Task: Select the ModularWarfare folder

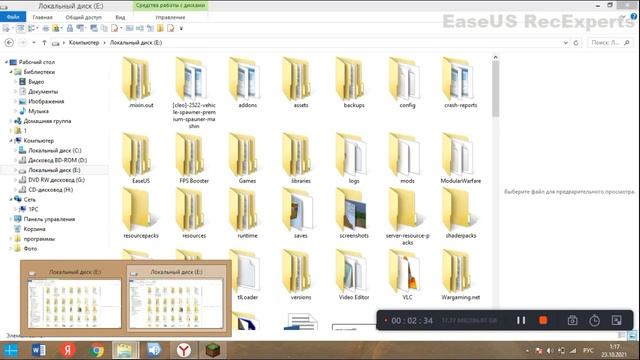Action: pyautogui.click(x=460, y=158)
